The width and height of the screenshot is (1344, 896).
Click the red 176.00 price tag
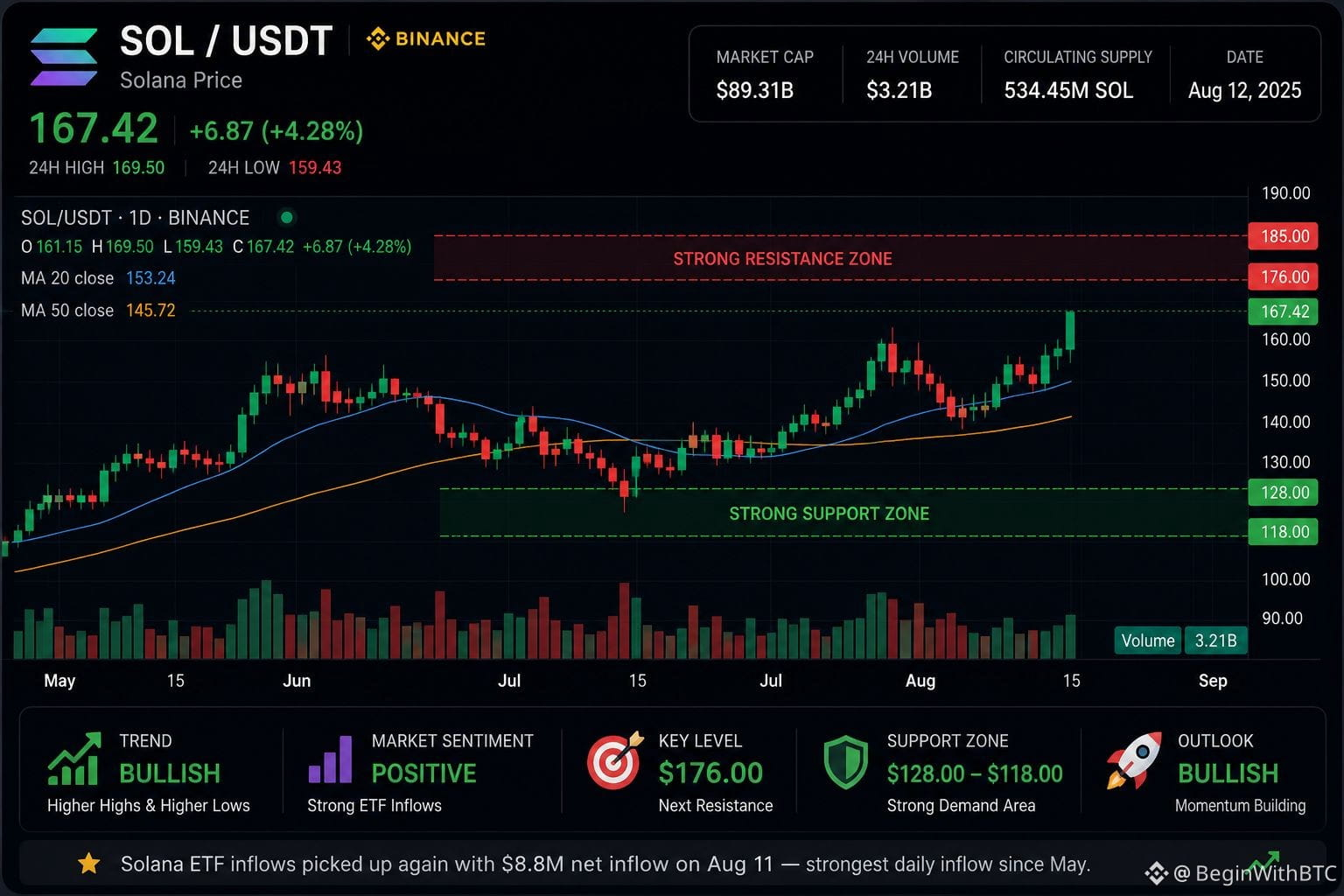pyautogui.click(x=1284, y=277)
